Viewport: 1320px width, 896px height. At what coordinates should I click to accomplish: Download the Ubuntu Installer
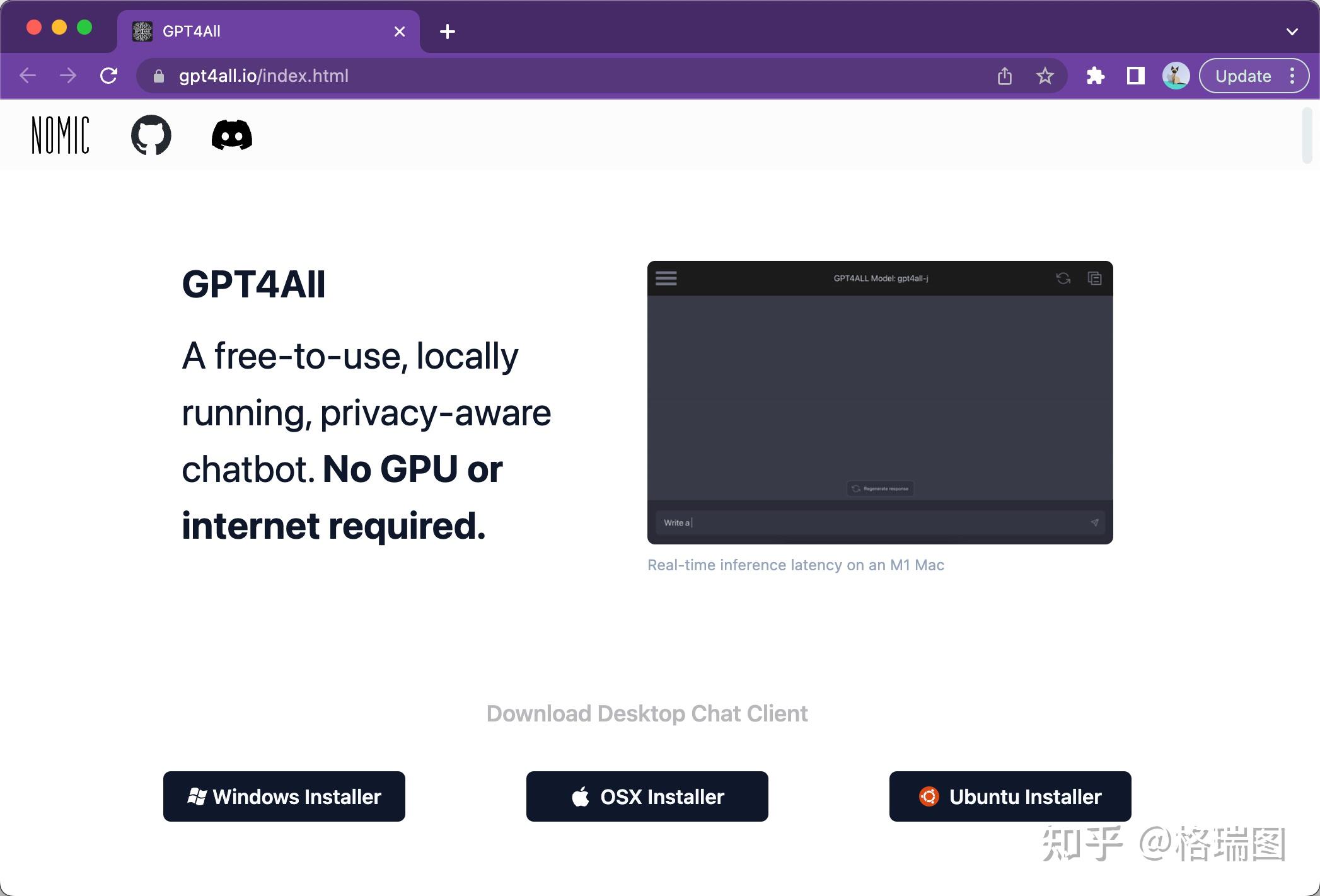1010,796
